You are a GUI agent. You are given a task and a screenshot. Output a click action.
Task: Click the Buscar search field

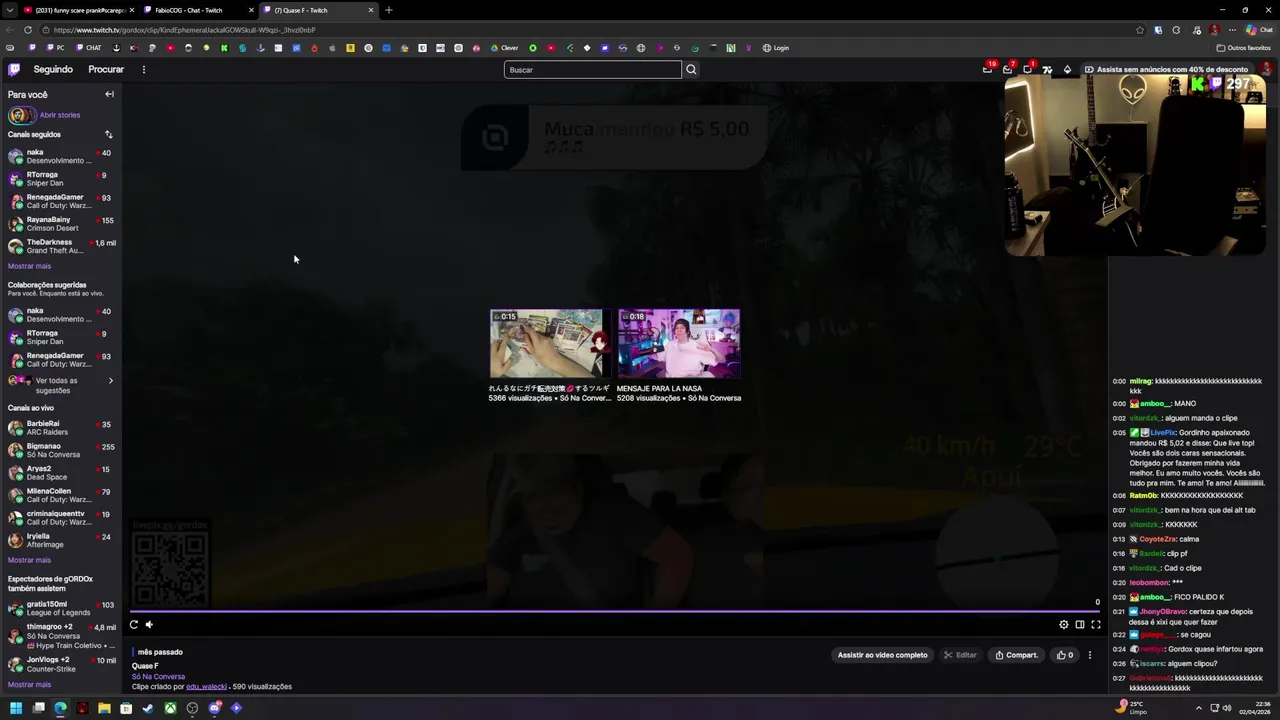pos(593,69)
